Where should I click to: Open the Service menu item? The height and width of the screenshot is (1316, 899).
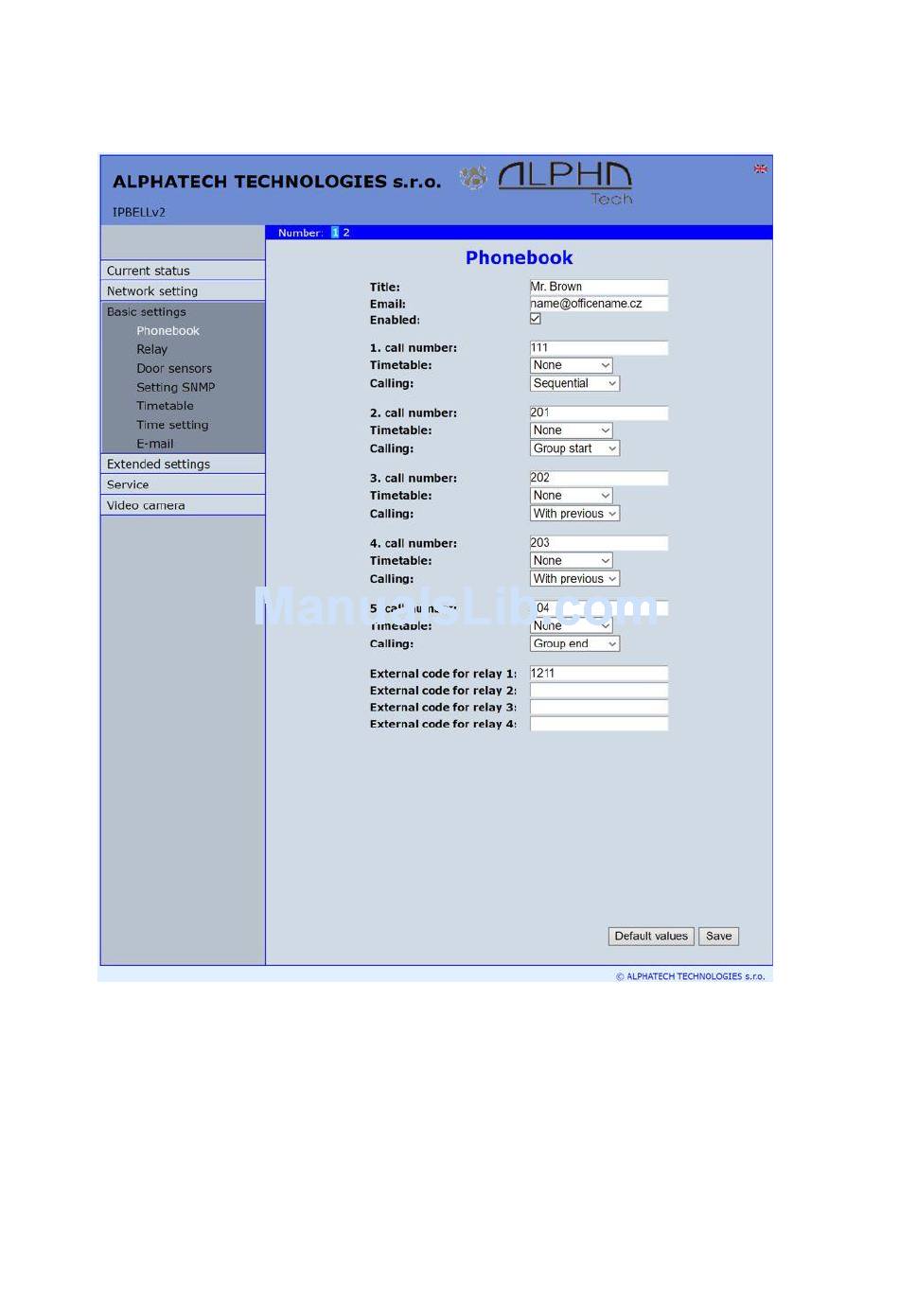(183, 484)
